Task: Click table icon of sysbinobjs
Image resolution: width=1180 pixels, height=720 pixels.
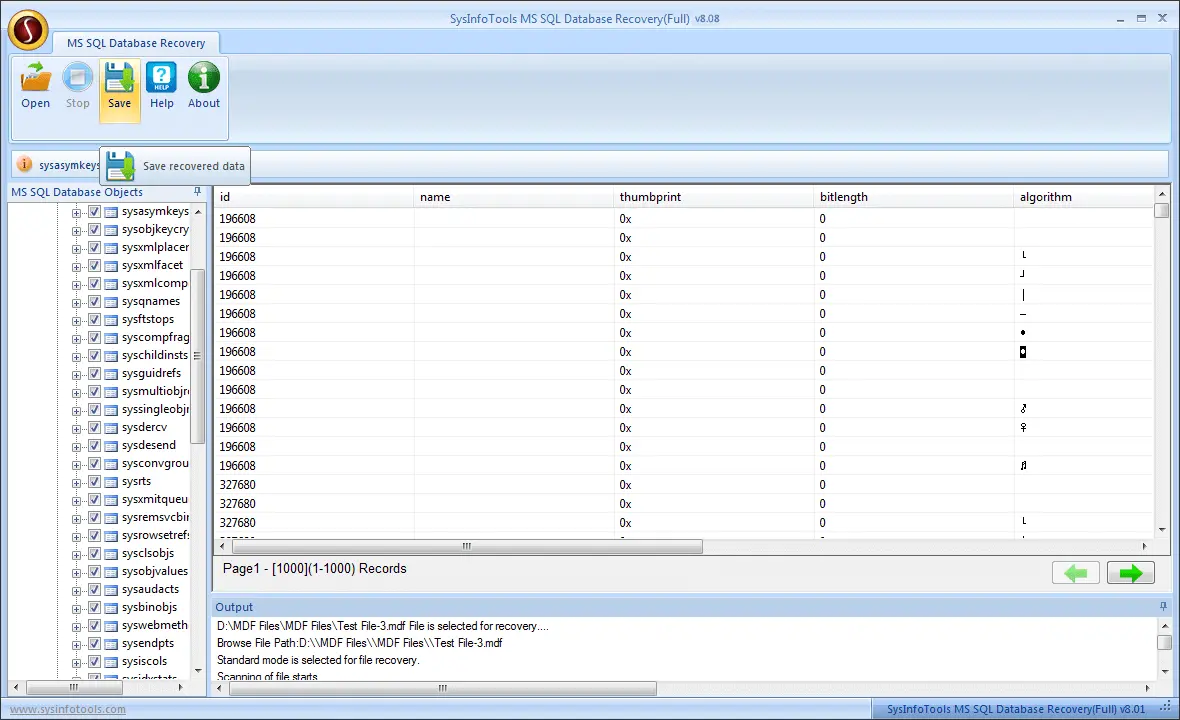Action: point(111,609)
